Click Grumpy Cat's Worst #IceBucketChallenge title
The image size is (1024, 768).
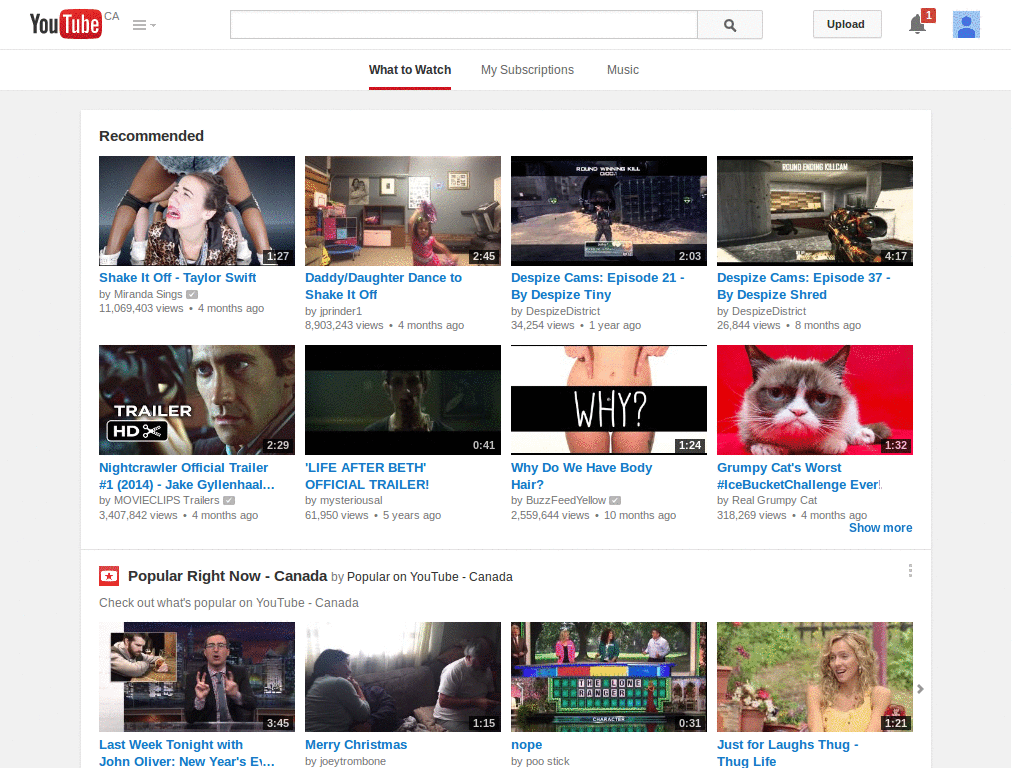[x=799, y=476]
